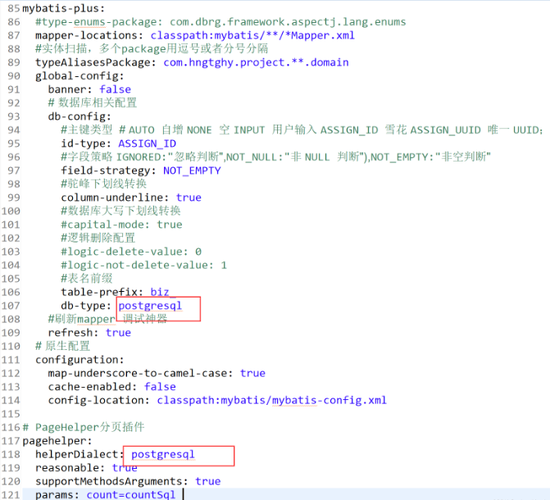Click the banner false value
550x500 pixels.
(115, 89)
